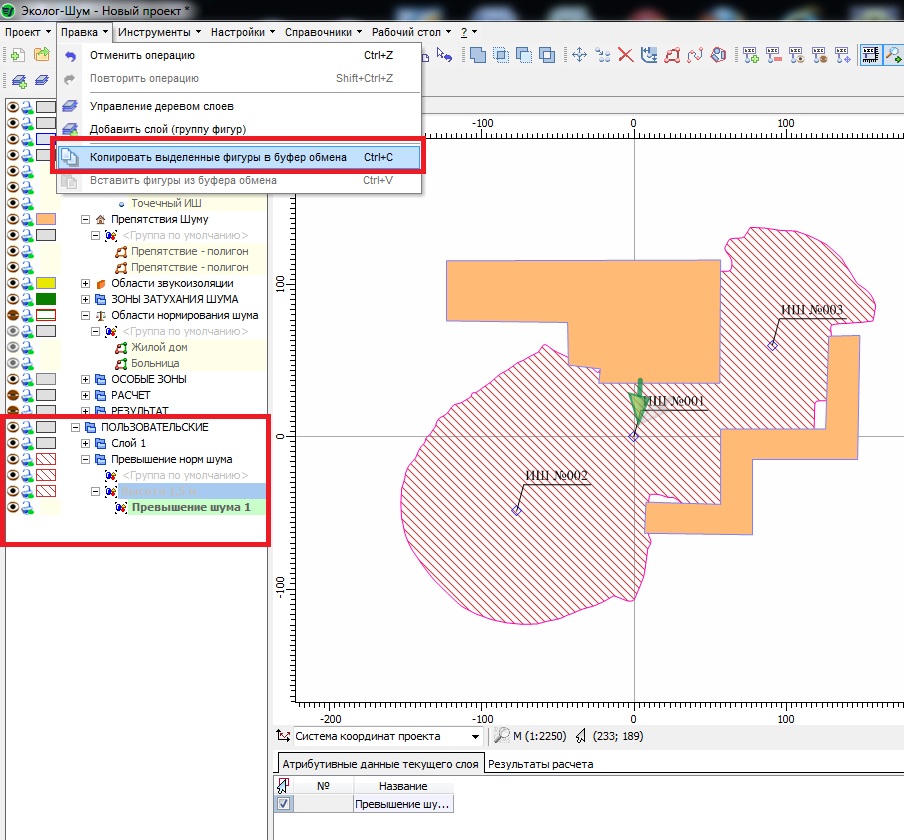Click the polyline curve tool in toolbar

[696, 55]
